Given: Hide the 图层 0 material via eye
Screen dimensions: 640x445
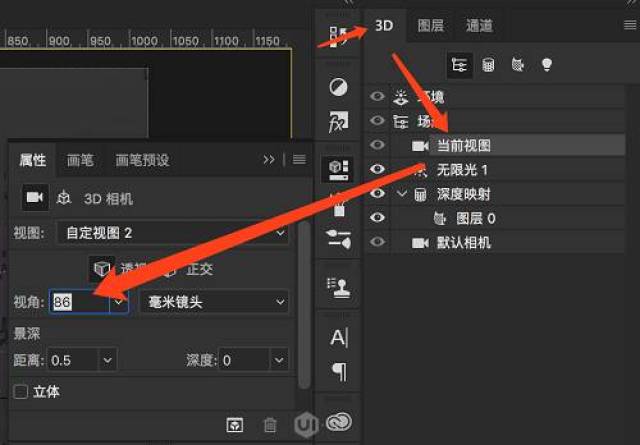Looking at the screenshot, I should click(377, 218).
